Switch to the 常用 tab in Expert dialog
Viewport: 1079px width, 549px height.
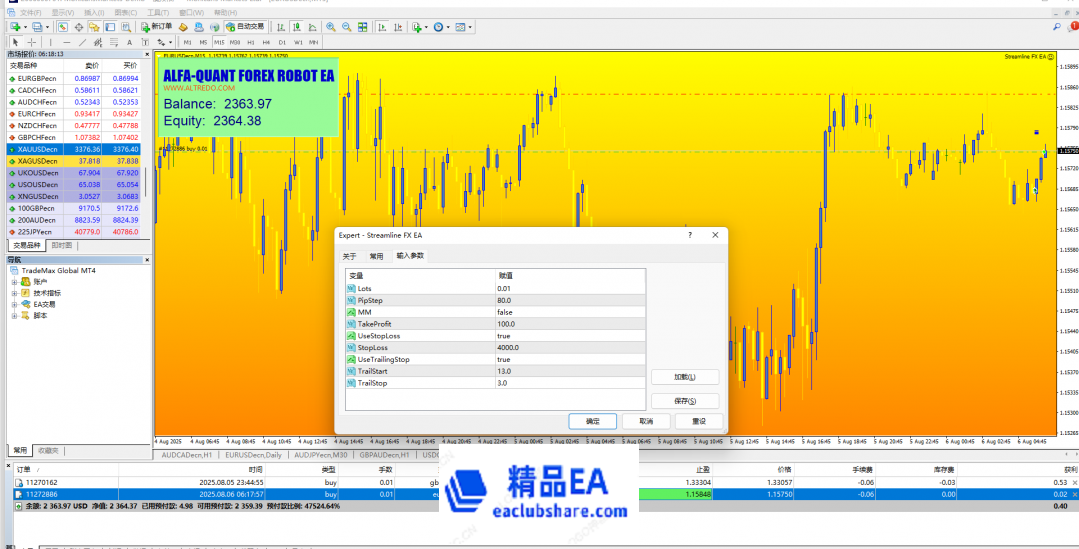pyautogui.click(x=376, y=256)
